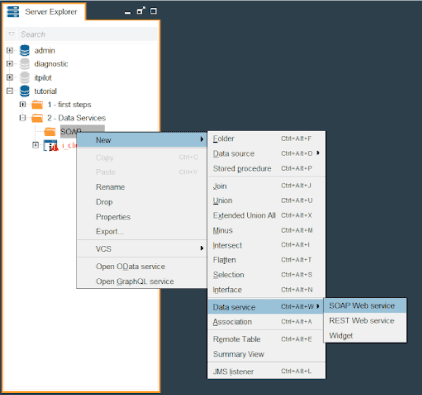Image resolution: width=422 pixels, height=395 pixels.
Task: Create a new Join view
Action: click(x=266, y=186)
